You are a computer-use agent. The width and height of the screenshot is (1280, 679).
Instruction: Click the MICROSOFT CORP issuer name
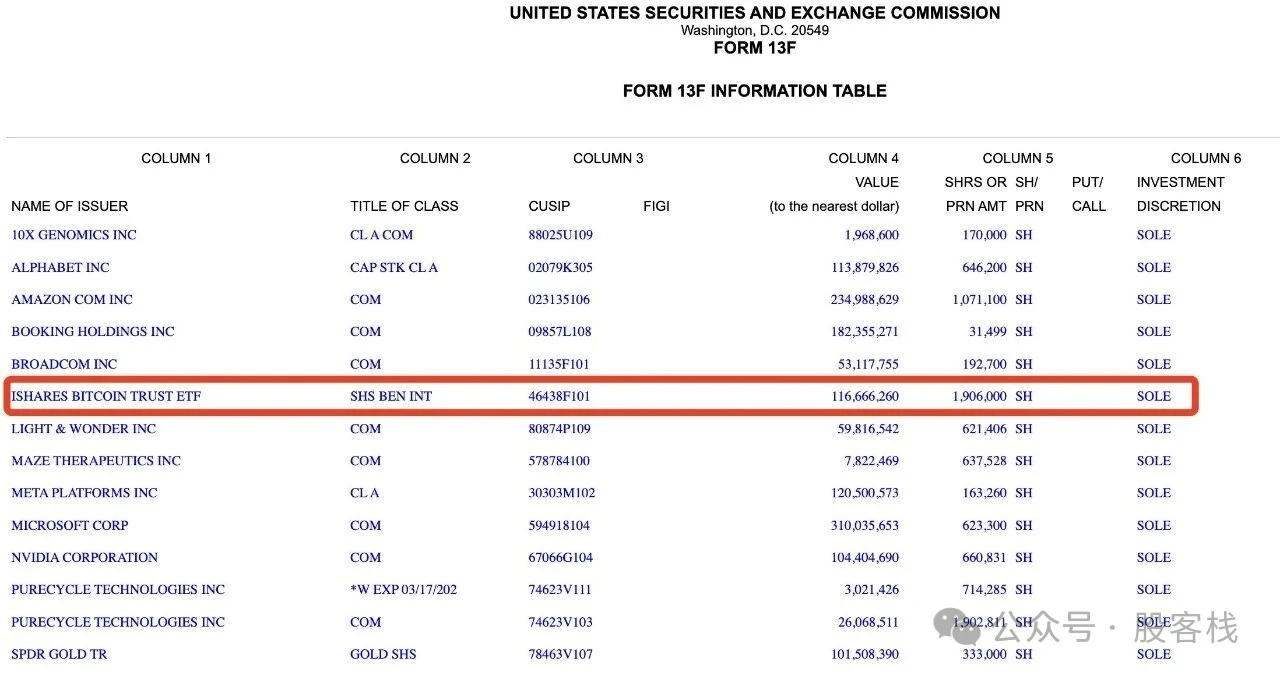pyautogui.click(x=70, y=525)
